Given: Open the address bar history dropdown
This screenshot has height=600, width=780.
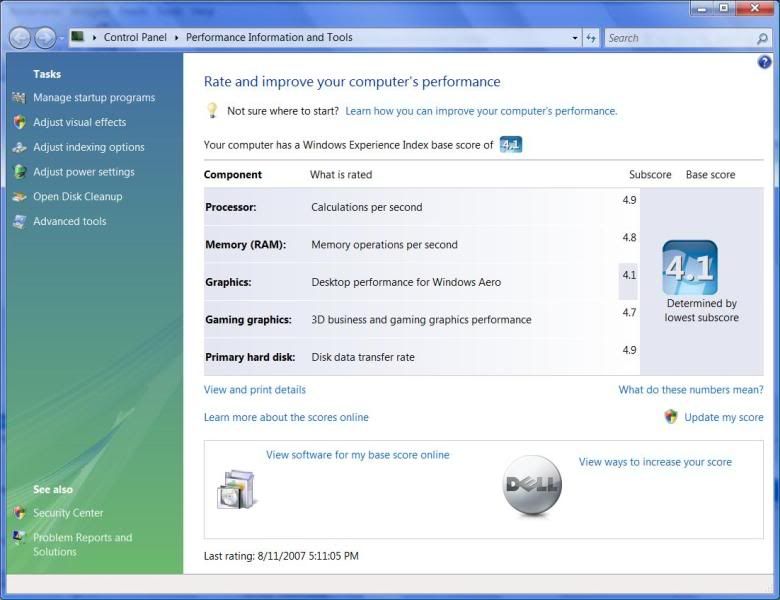Looking at the screenshot, I should pyautogui.click(x=575, y=38).
